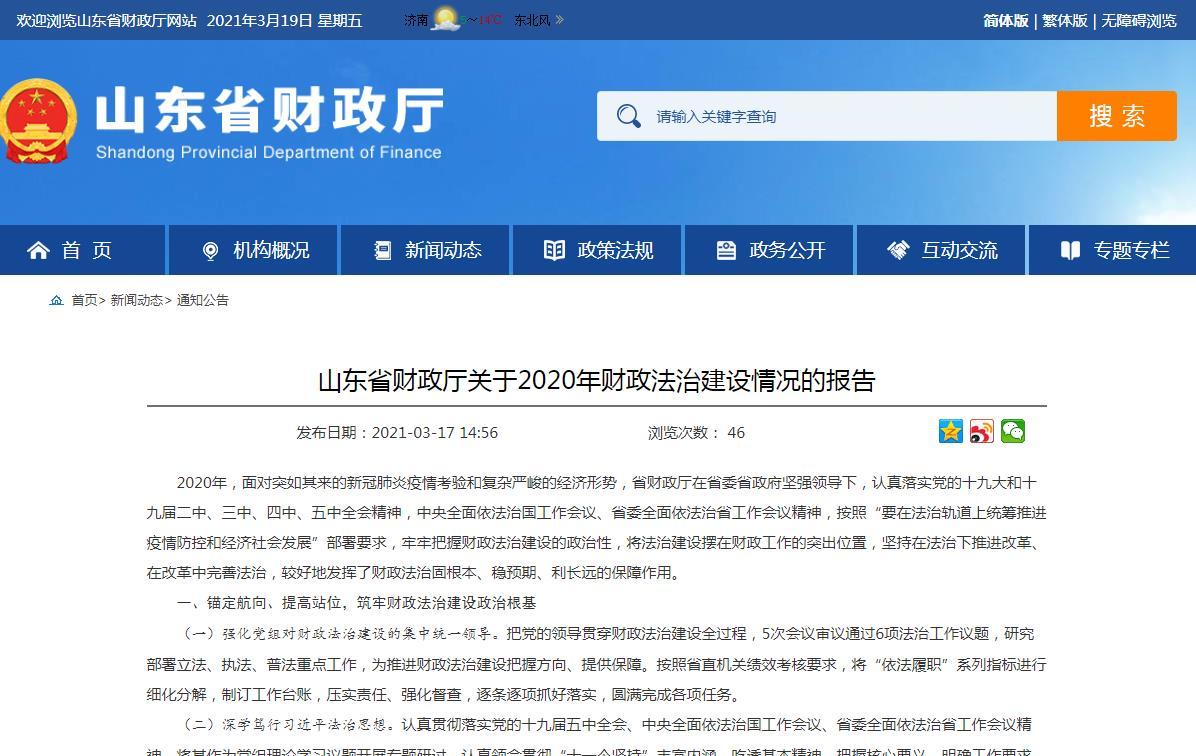1196x756 pixels.
Task: Share article via Sina Weibo icon
Action: point(981,431)
